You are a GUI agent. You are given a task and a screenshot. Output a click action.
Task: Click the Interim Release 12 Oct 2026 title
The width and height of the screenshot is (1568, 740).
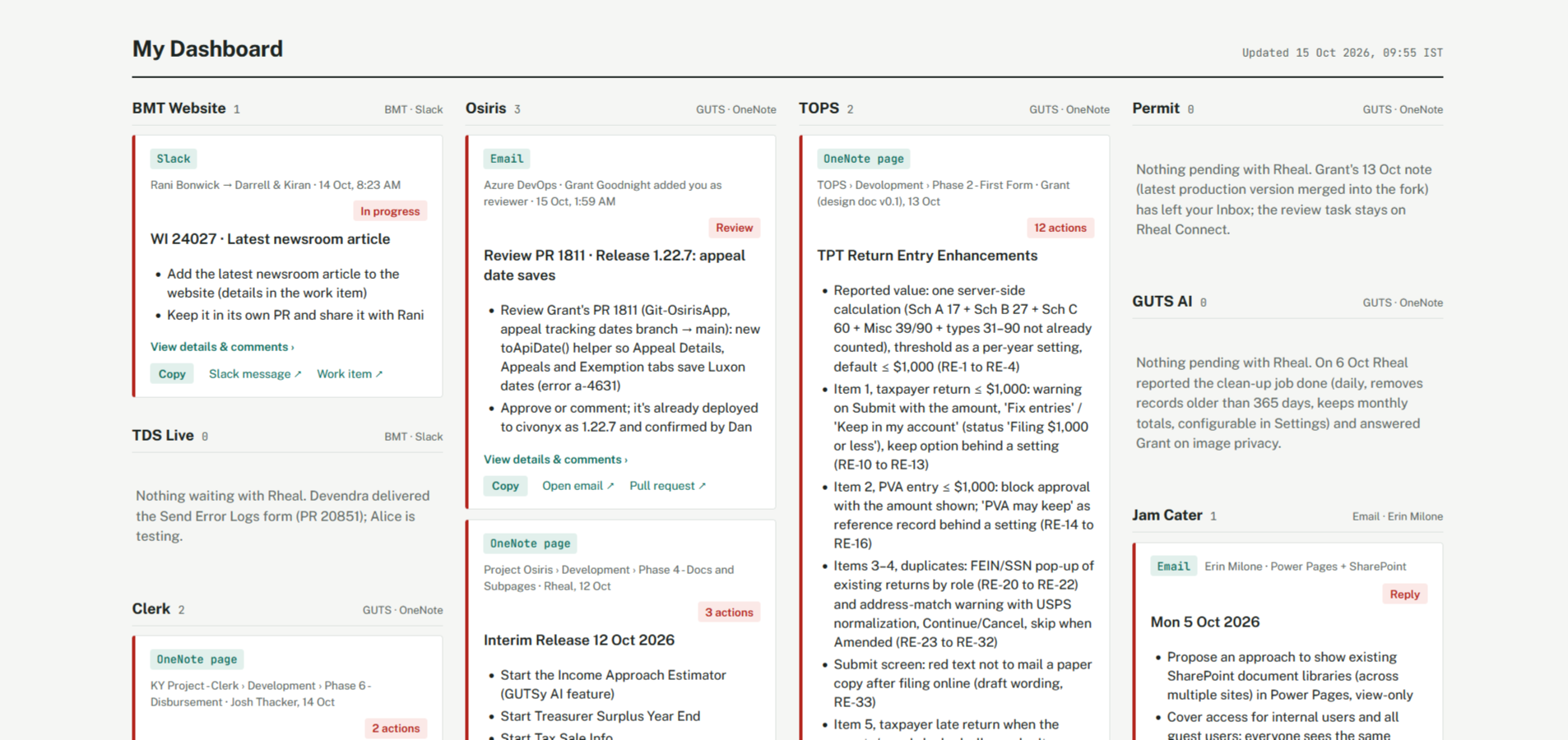579,641
